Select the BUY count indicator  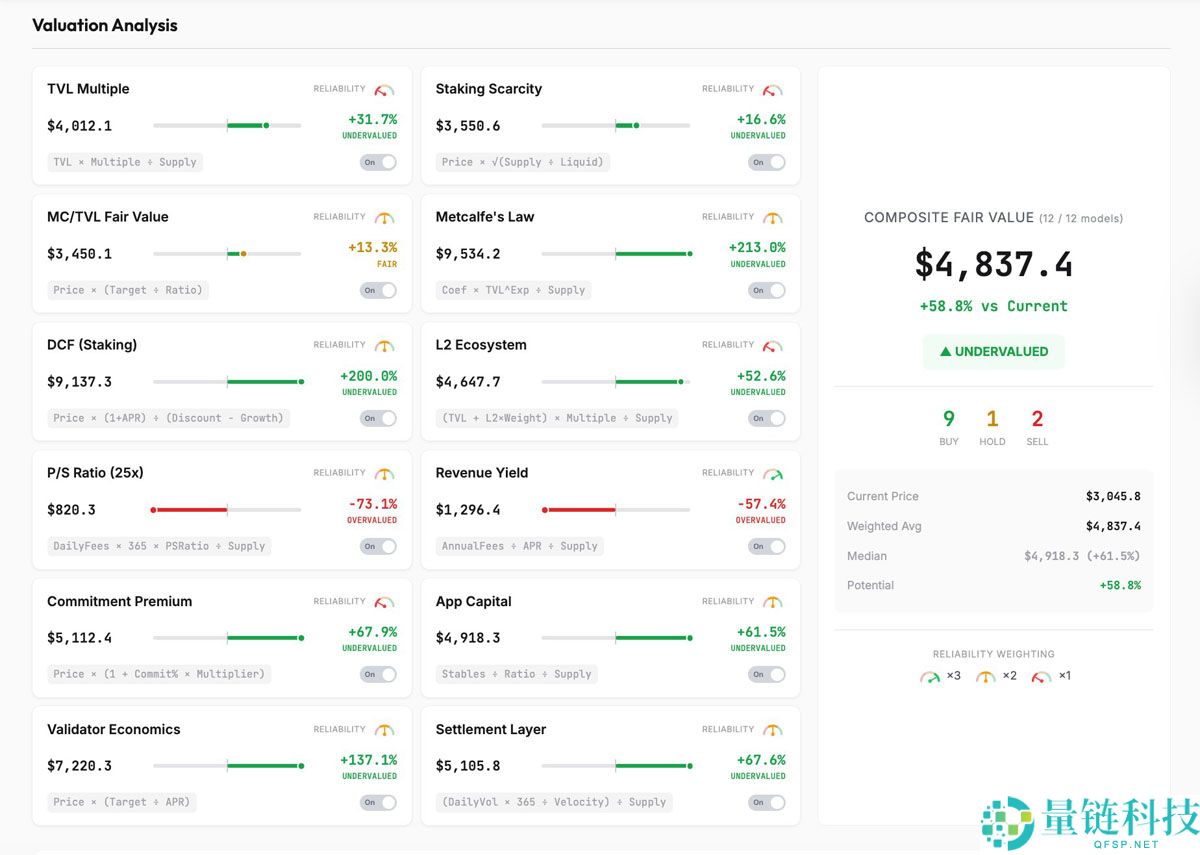point(948,424)
